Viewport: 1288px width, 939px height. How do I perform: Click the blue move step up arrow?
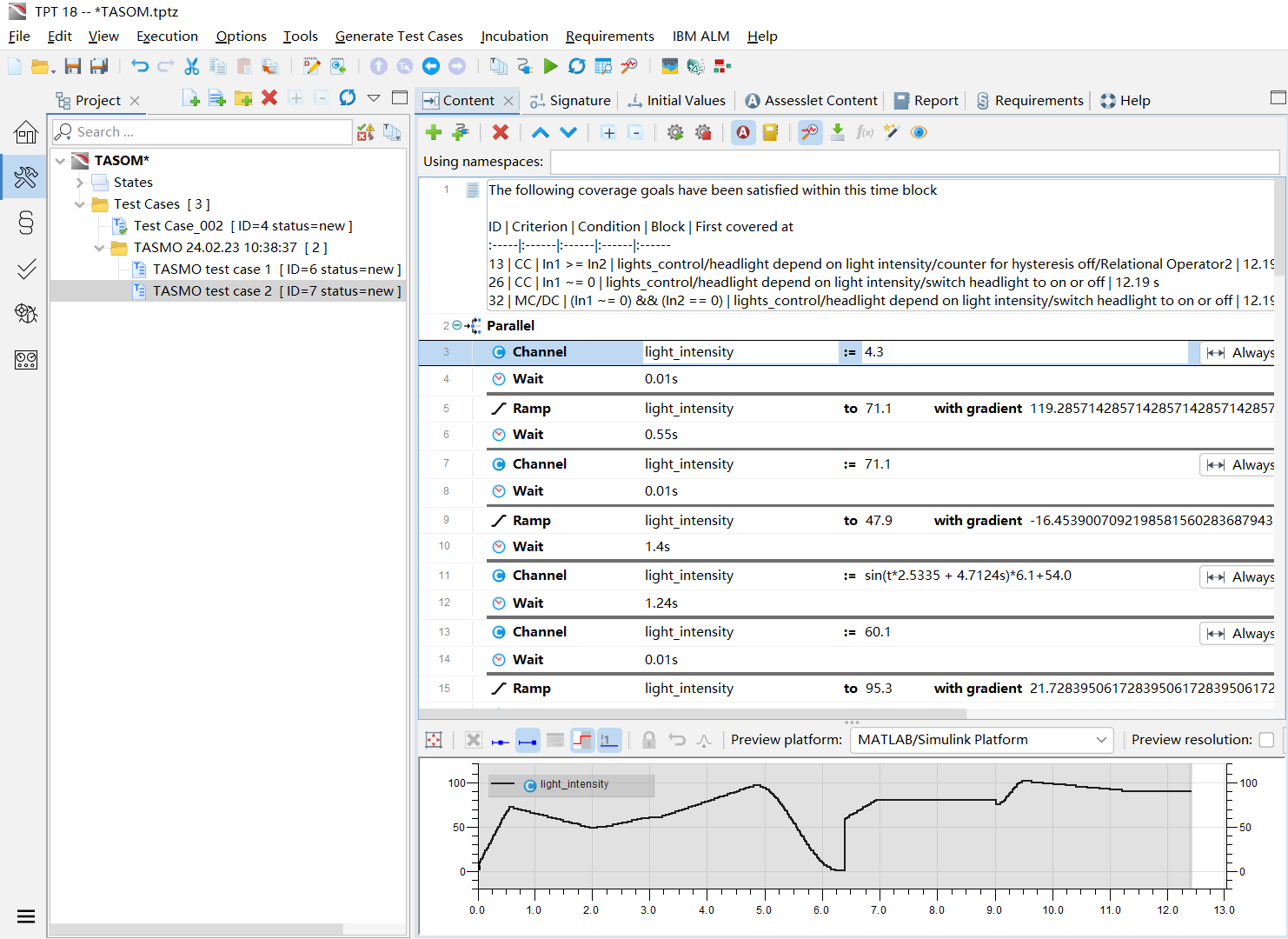(x=540, y=132)
